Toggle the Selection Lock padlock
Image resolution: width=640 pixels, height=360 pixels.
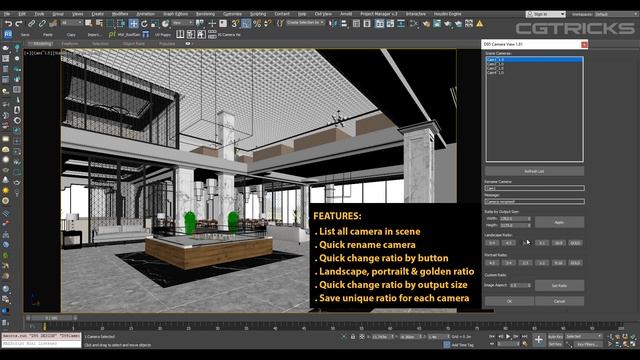pos(353,336)
